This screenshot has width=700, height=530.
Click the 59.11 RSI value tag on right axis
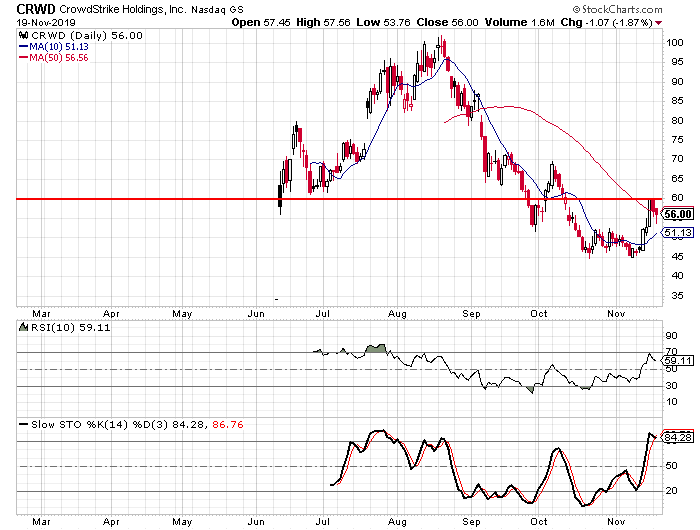pos(678,360)
